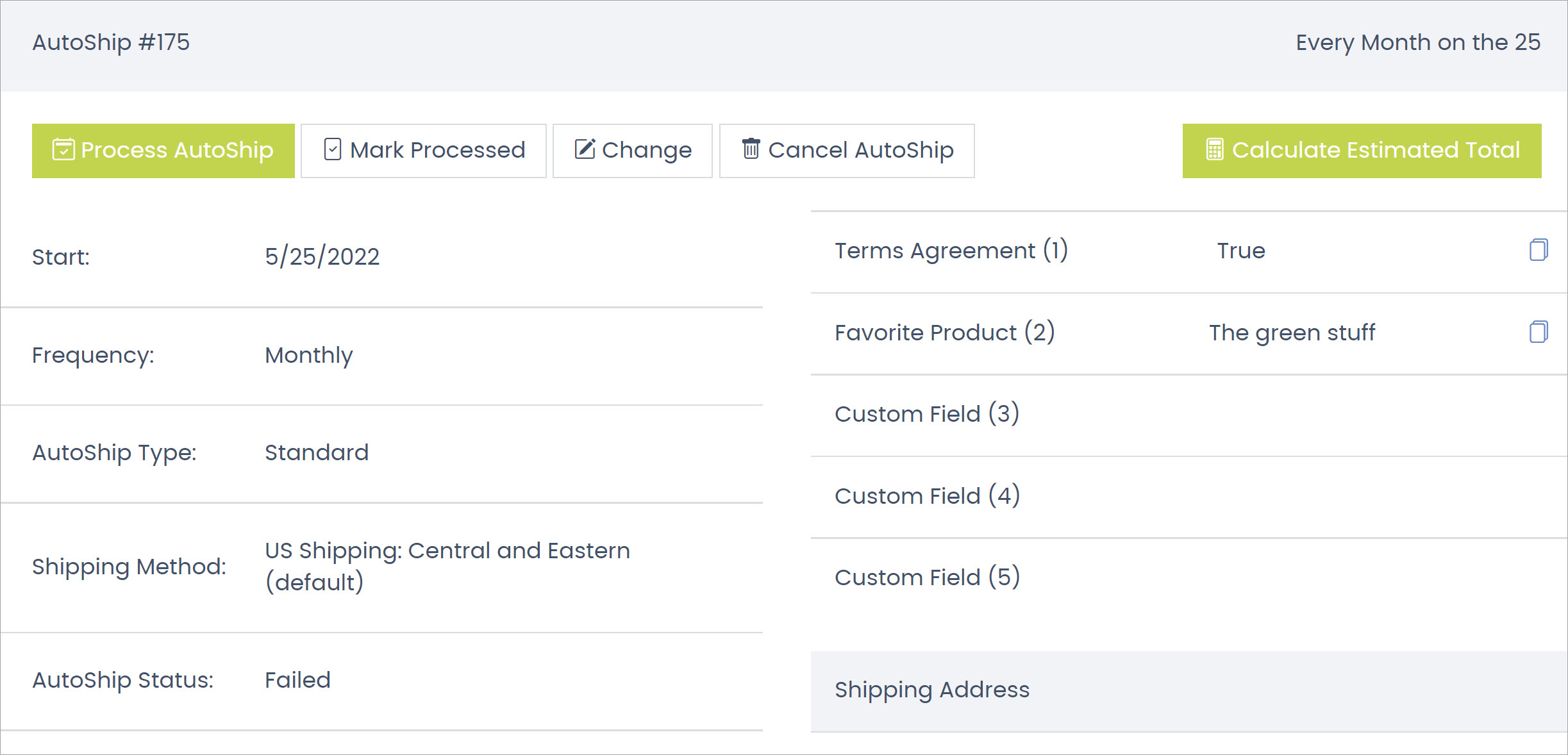Screen dimensions: 1568x755
Task: Select the Monthly frequency value
Action: [308, 355]
